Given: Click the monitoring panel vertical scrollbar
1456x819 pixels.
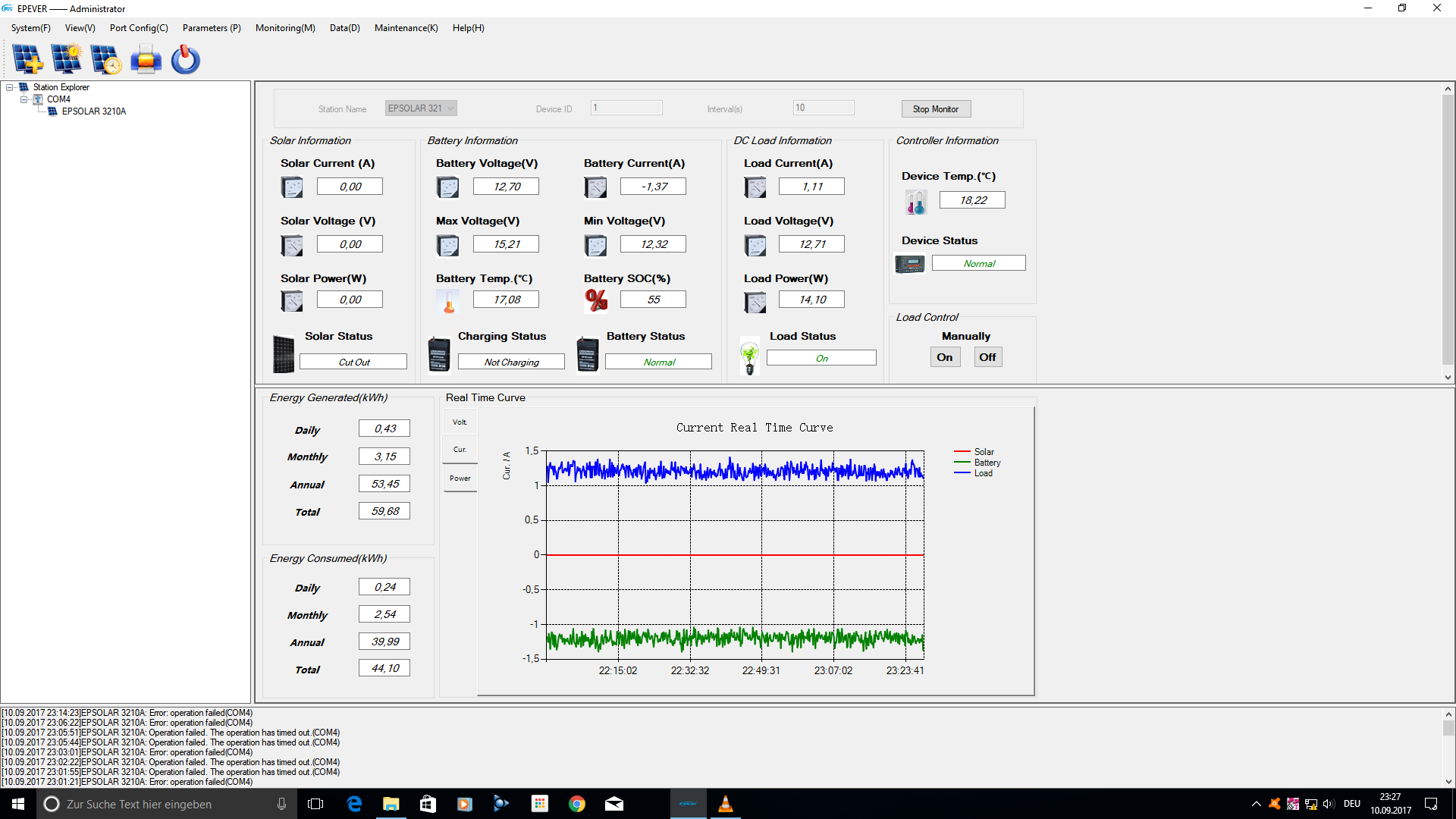Looking at the screenshot, I should 1448,233.
